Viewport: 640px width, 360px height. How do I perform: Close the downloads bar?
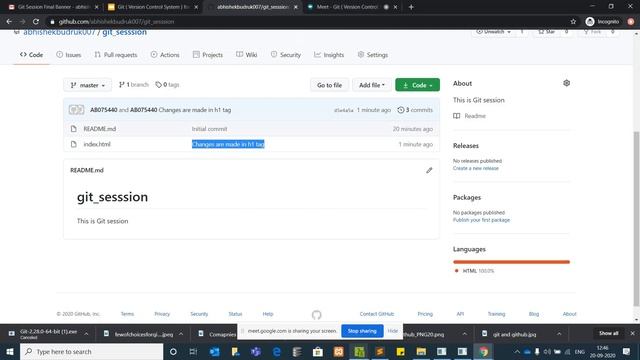[633, 333]
